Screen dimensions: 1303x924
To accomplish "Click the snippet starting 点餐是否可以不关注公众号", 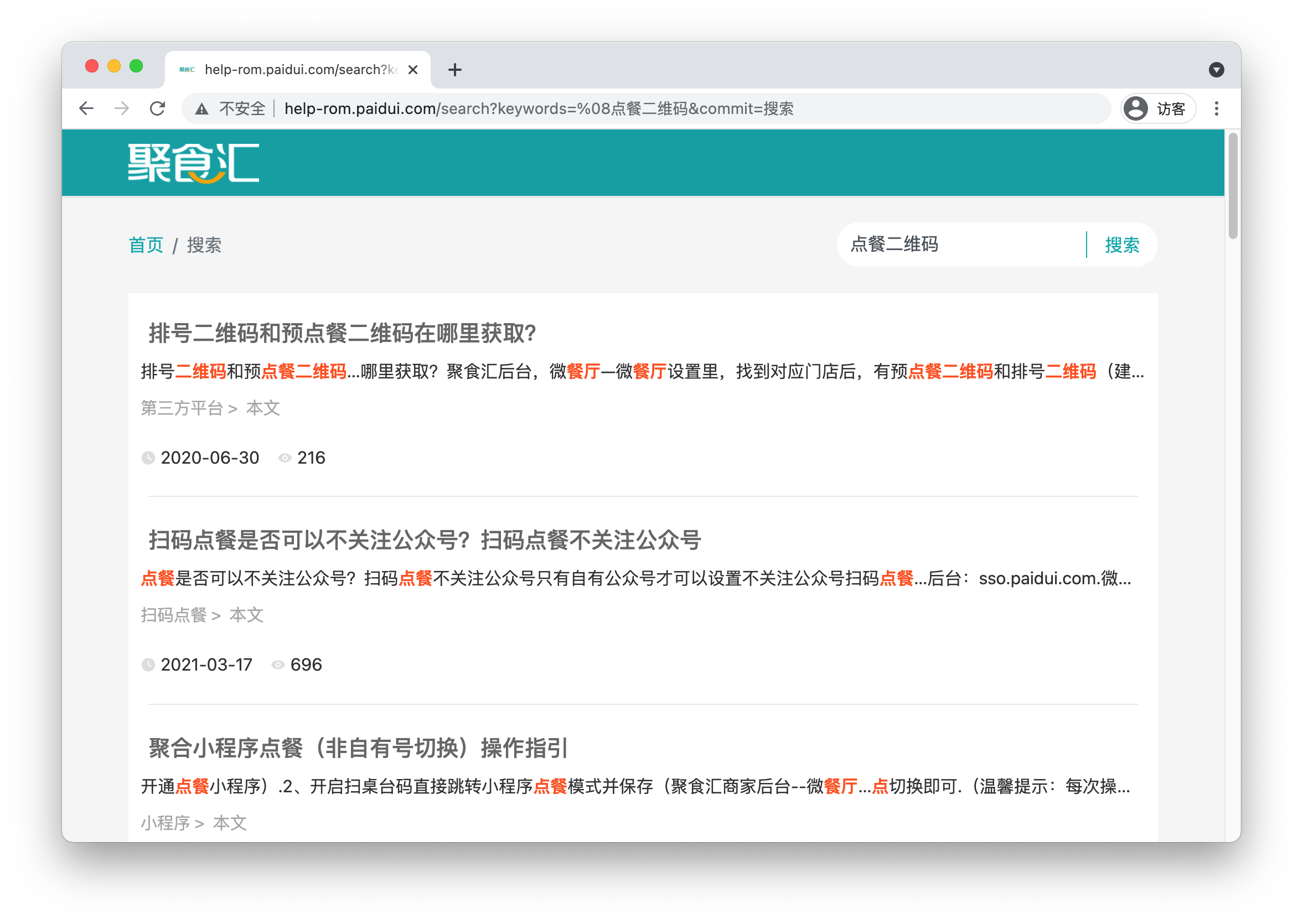I will [636, 579].
